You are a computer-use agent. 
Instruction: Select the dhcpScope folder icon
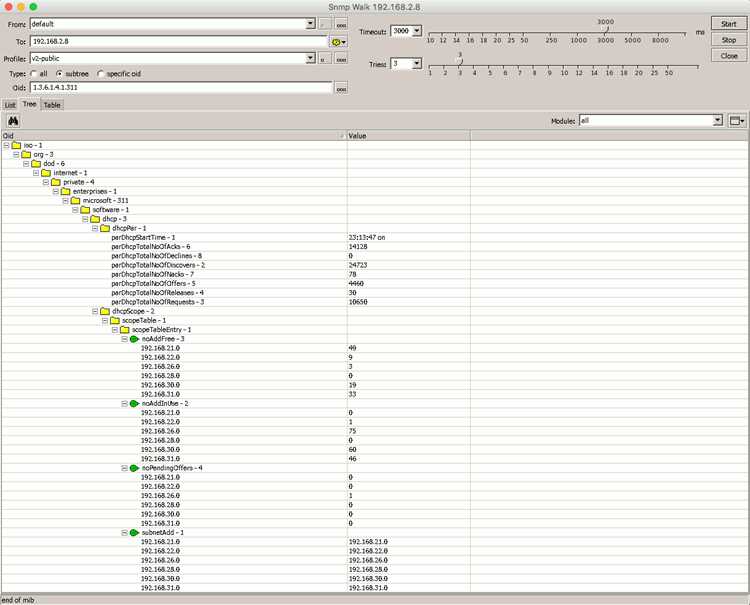coord(105,311)
